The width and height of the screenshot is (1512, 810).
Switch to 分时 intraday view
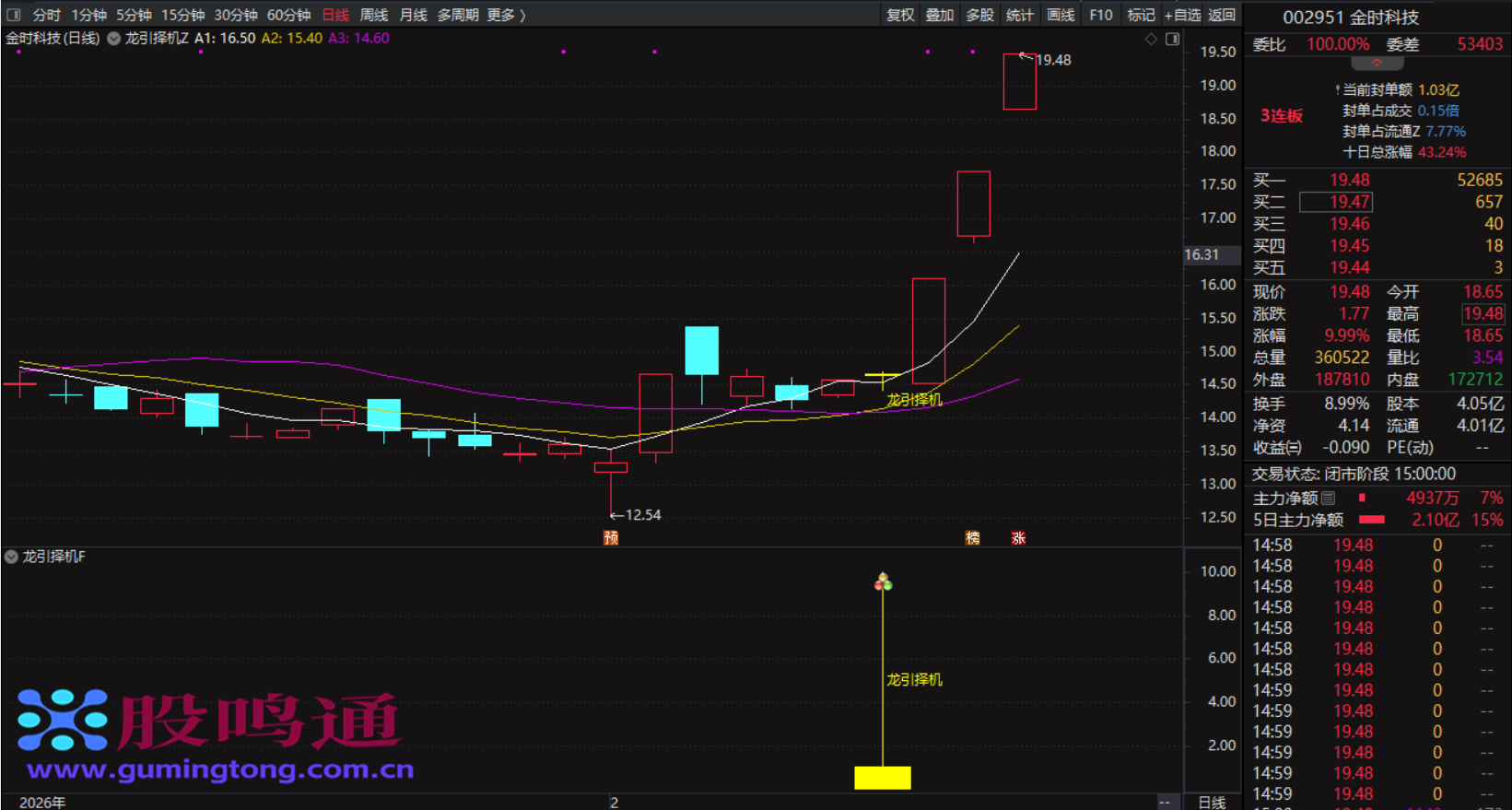click(46, 15)
